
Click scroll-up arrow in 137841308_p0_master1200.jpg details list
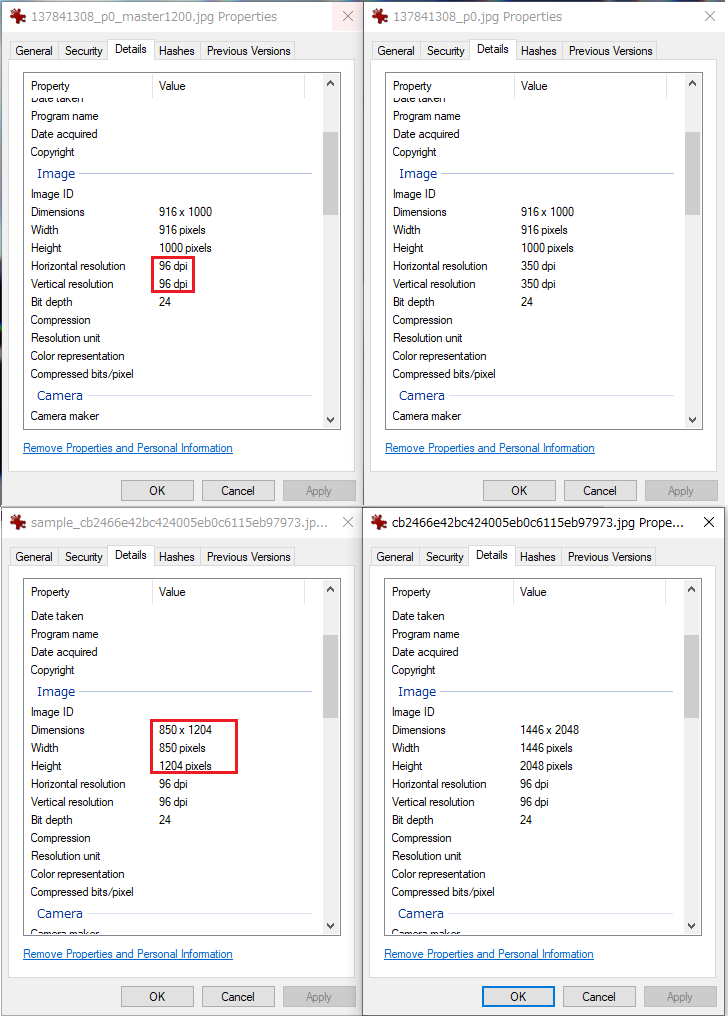330,83
